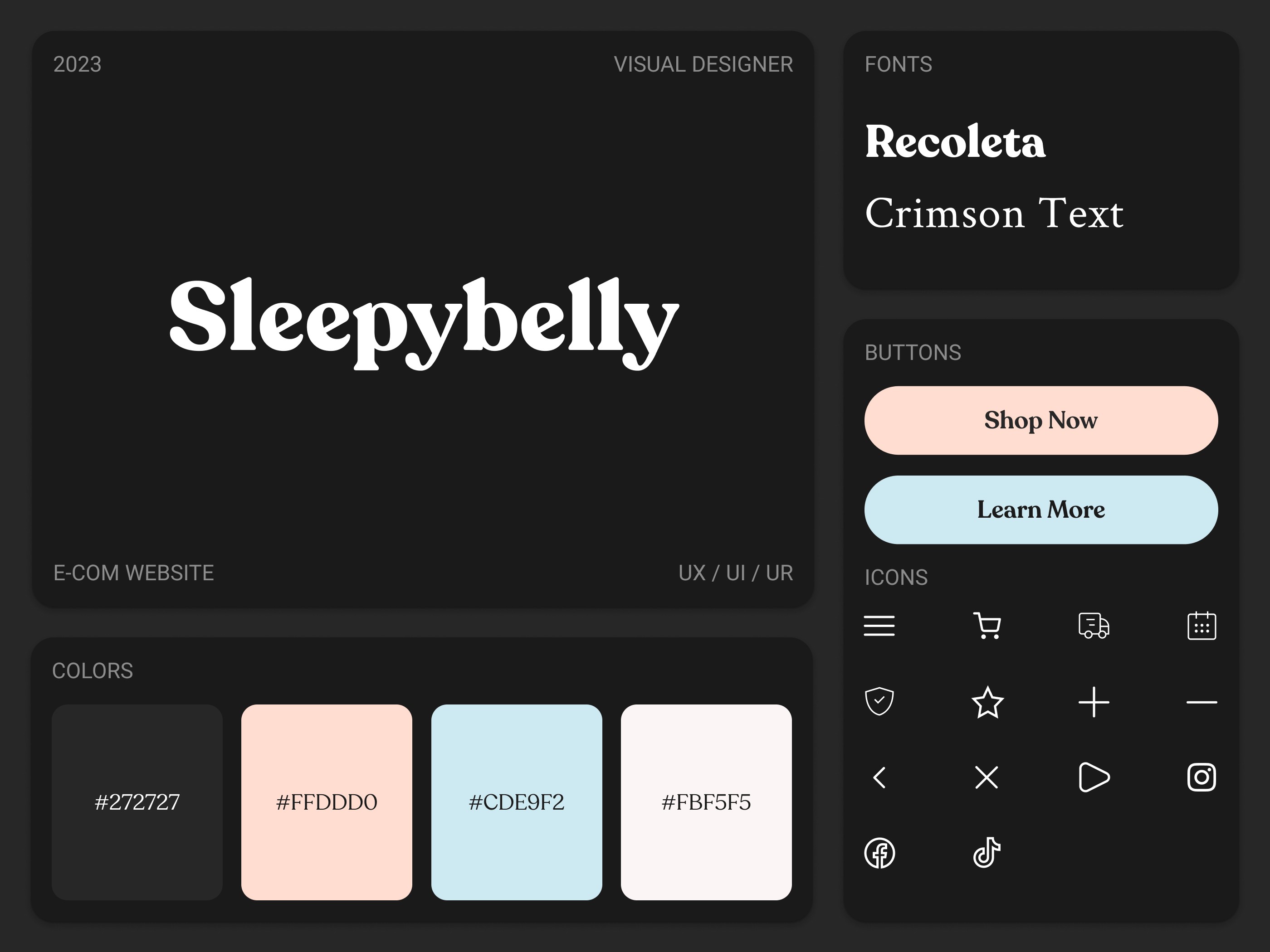Image resolution: width=1270 pixels, height=952 pixels.
Task: Click the X close icon
Action: pyautogui.click(x=987, y=777)
